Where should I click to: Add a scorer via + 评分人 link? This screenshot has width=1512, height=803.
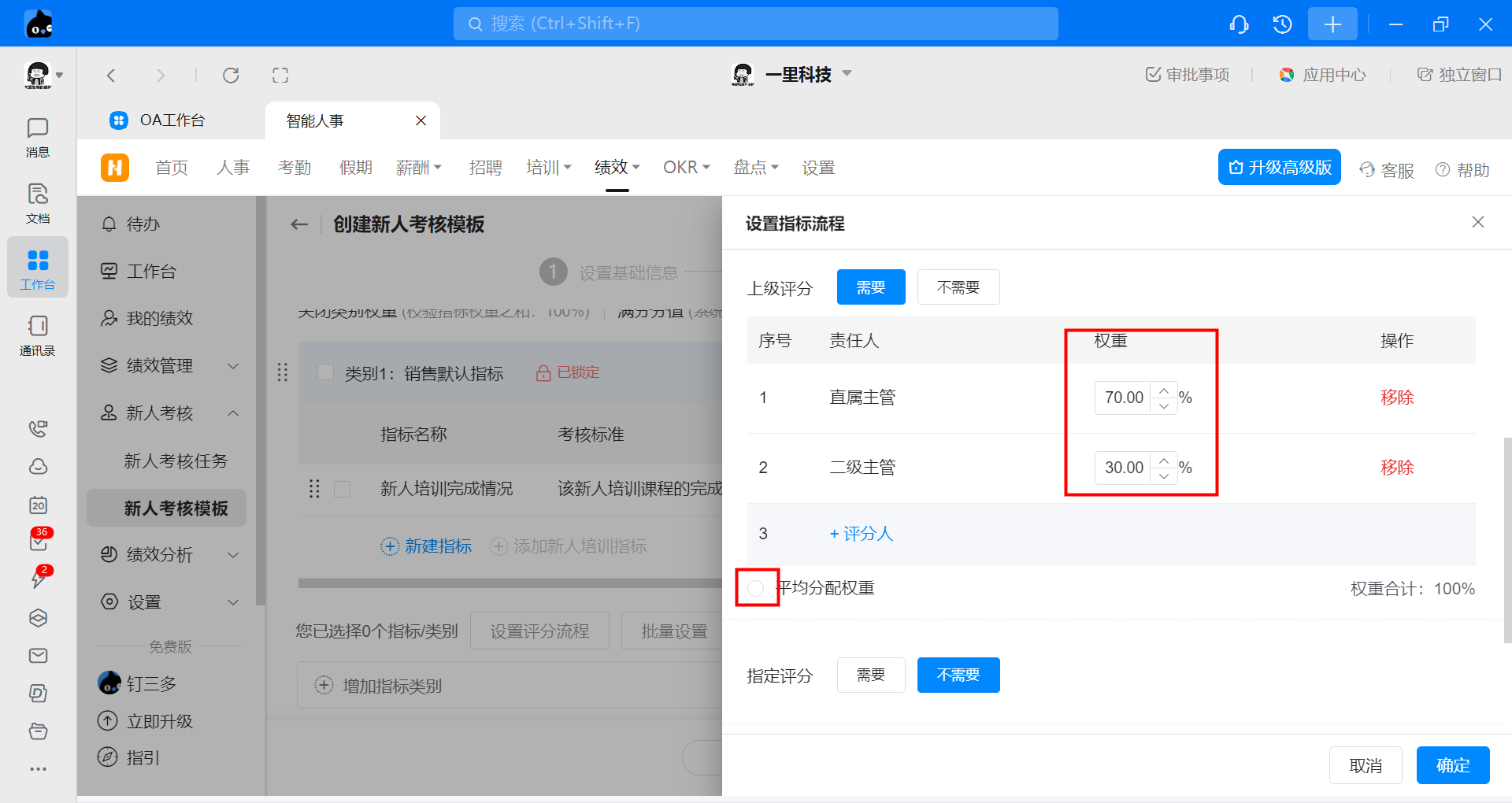click(861, 534)
